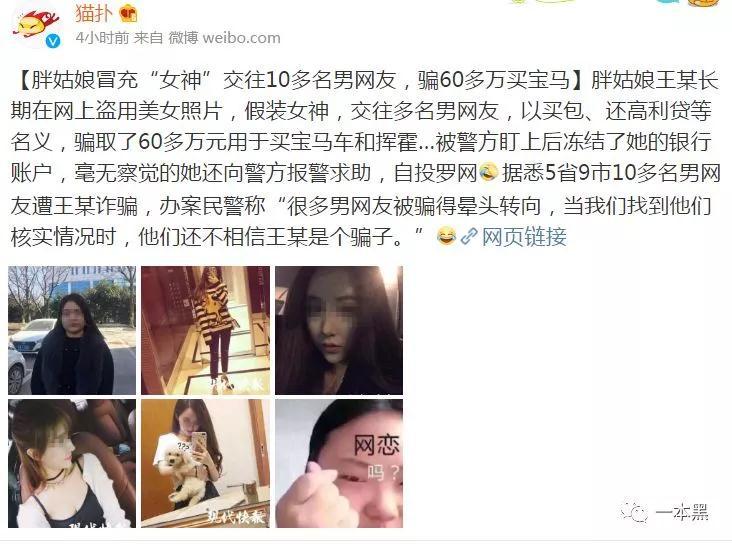Open the car seat selfie photo

coord(72,464)
